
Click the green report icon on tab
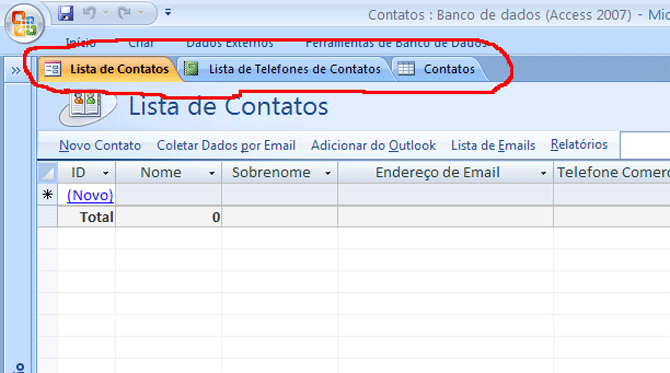click(191, 69)
